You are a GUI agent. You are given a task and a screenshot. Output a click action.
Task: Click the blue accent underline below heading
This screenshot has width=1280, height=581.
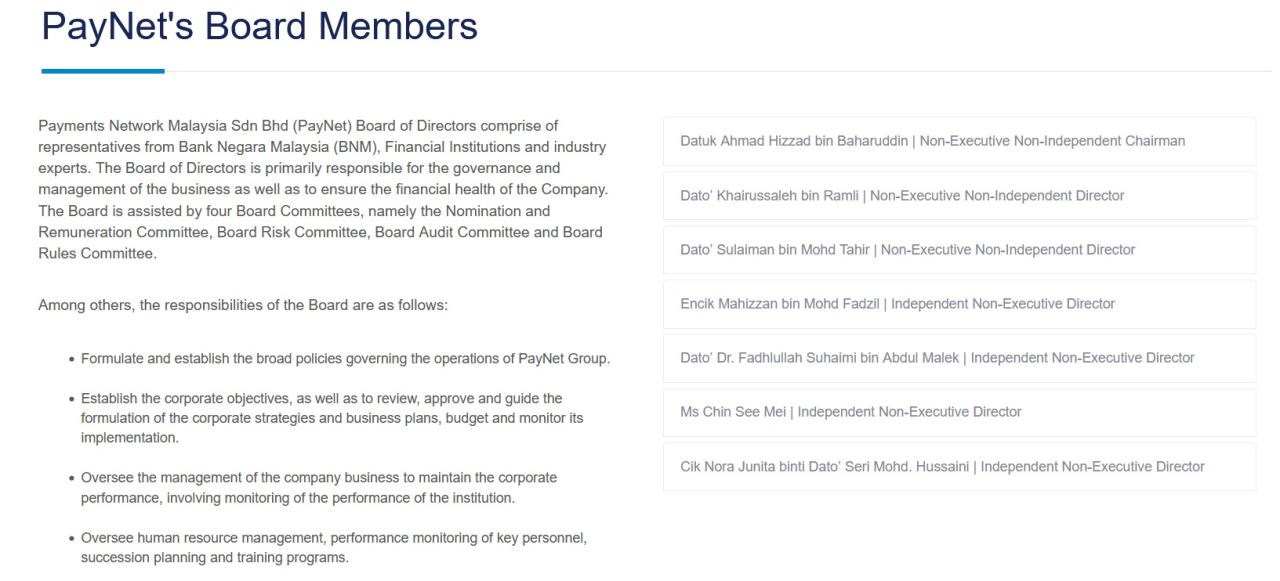102,71
